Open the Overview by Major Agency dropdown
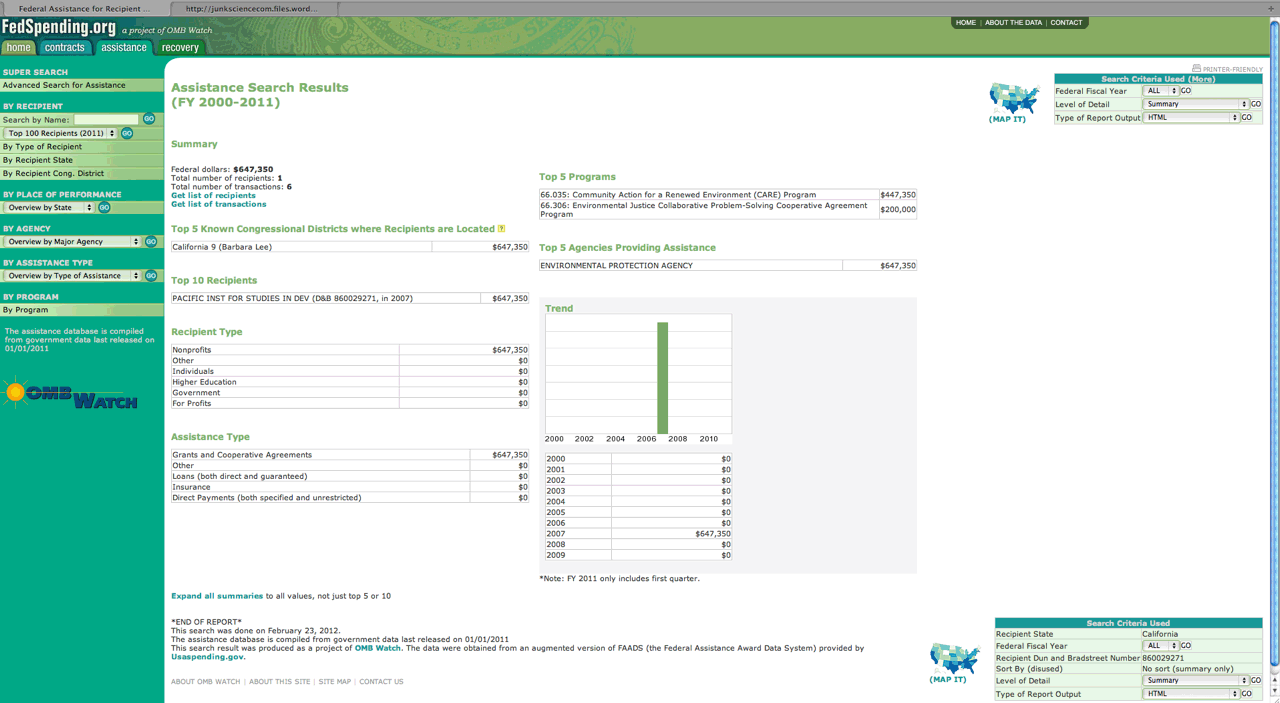 point(72,242)
